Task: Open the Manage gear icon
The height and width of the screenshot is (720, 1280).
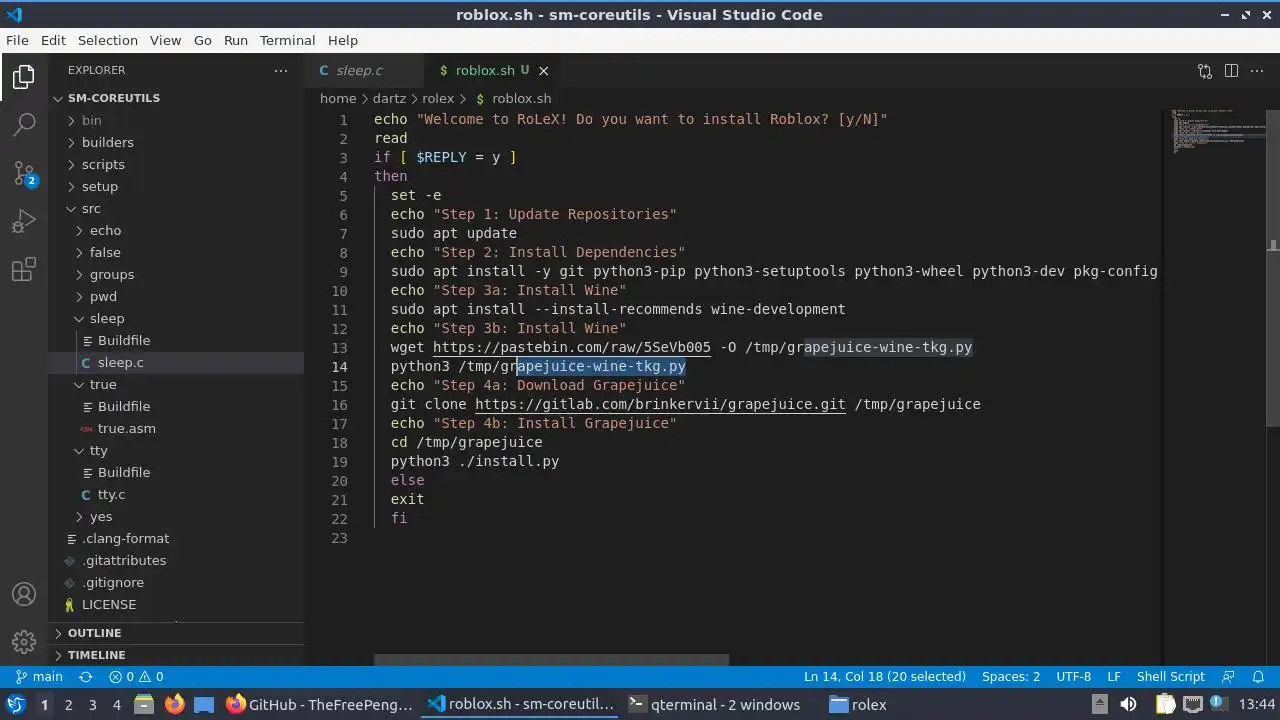Action: (24, 642)
